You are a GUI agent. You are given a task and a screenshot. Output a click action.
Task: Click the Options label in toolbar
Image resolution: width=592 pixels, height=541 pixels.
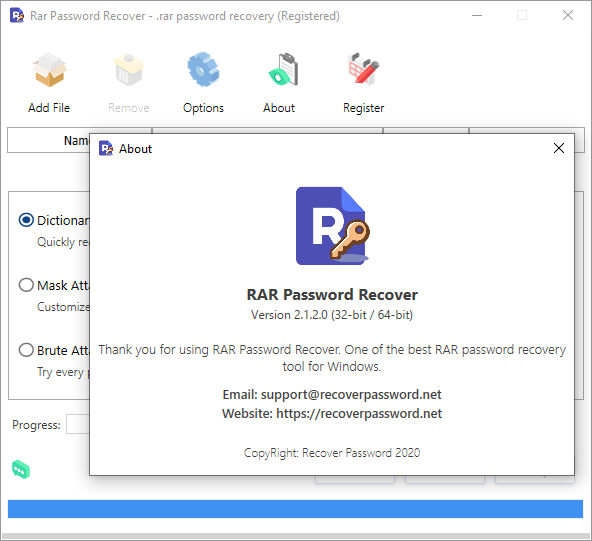pyautogui.click(x=204, y=108)
